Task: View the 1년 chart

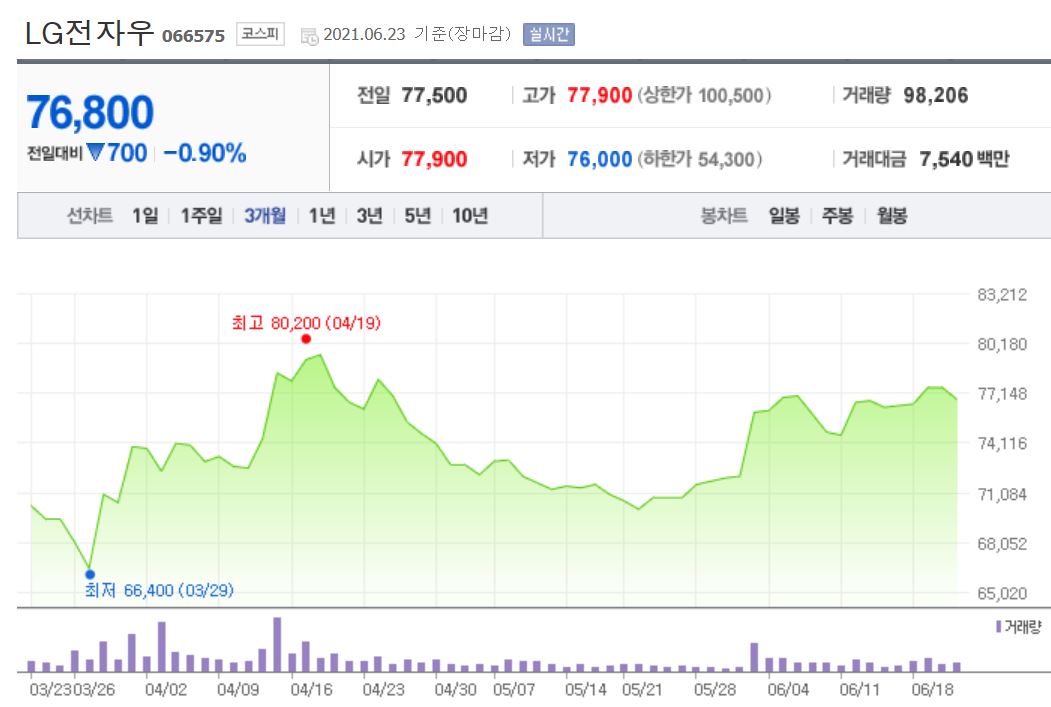Action: pyautogui.click(x=322, y=215)
